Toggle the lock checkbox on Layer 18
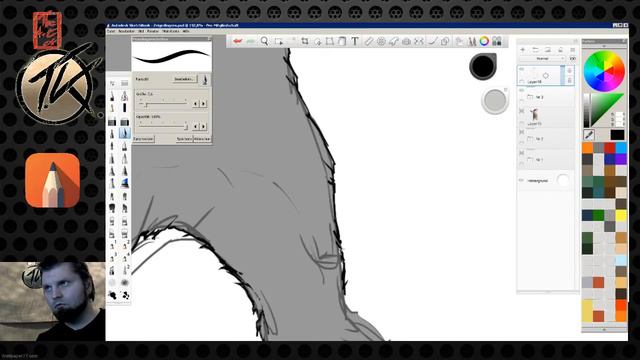640x360 pixels. [x=522, y=82]
